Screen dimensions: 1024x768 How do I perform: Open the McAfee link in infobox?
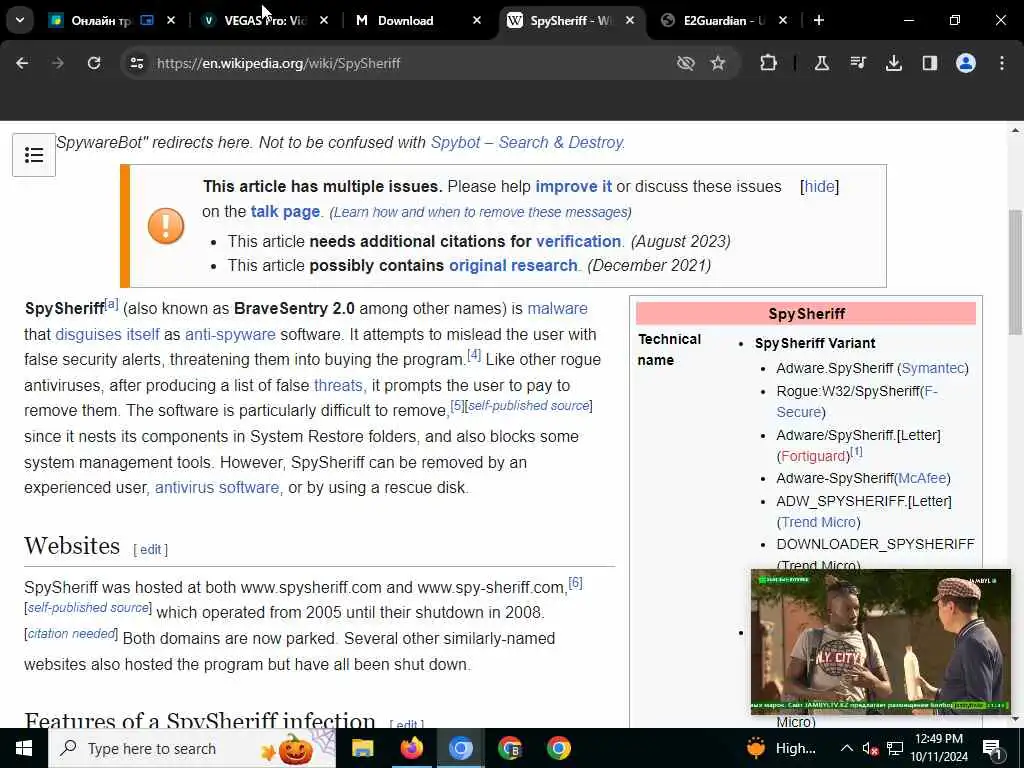(922, 478)
